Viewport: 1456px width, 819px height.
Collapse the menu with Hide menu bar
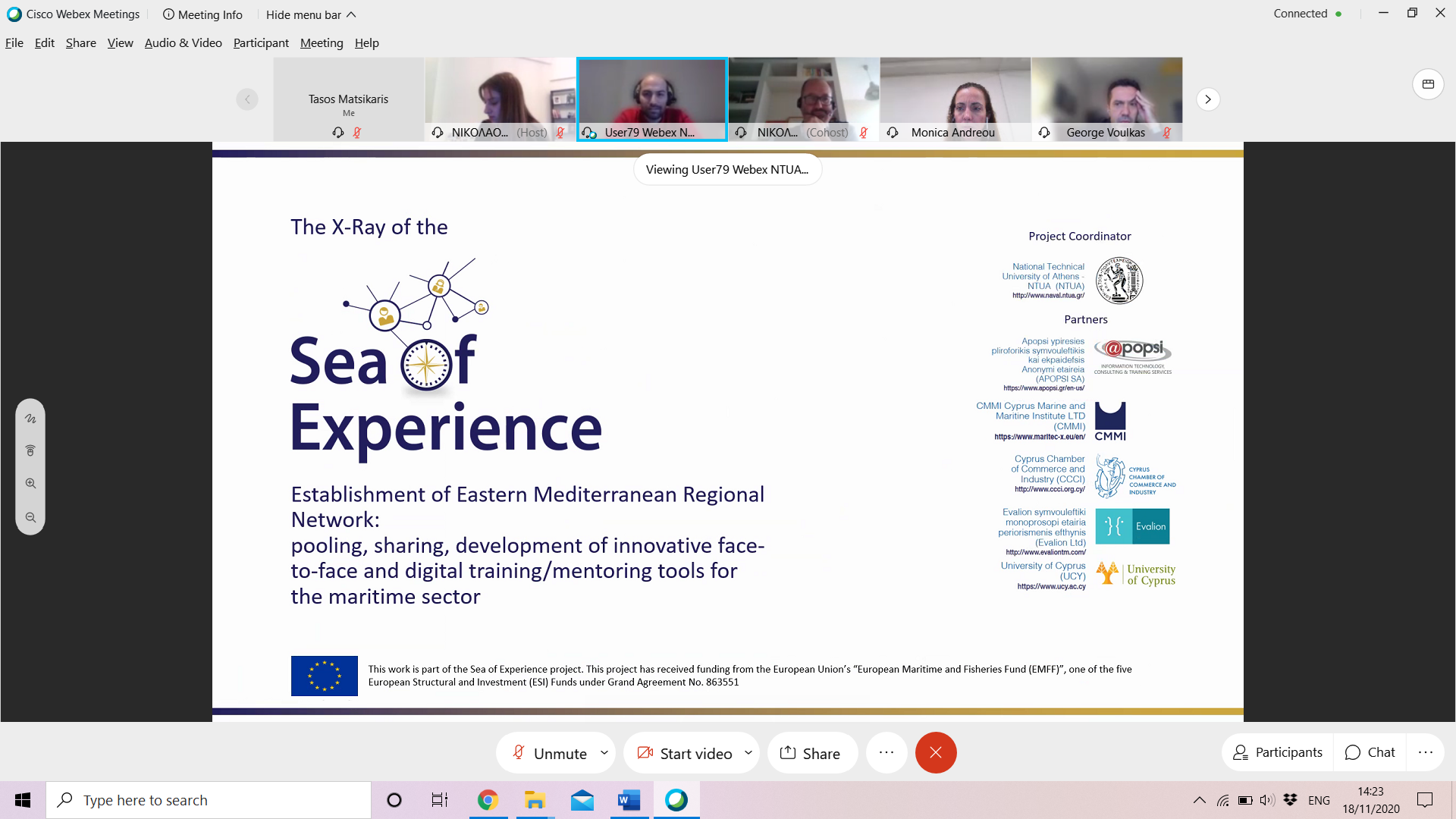click(311, 14)
